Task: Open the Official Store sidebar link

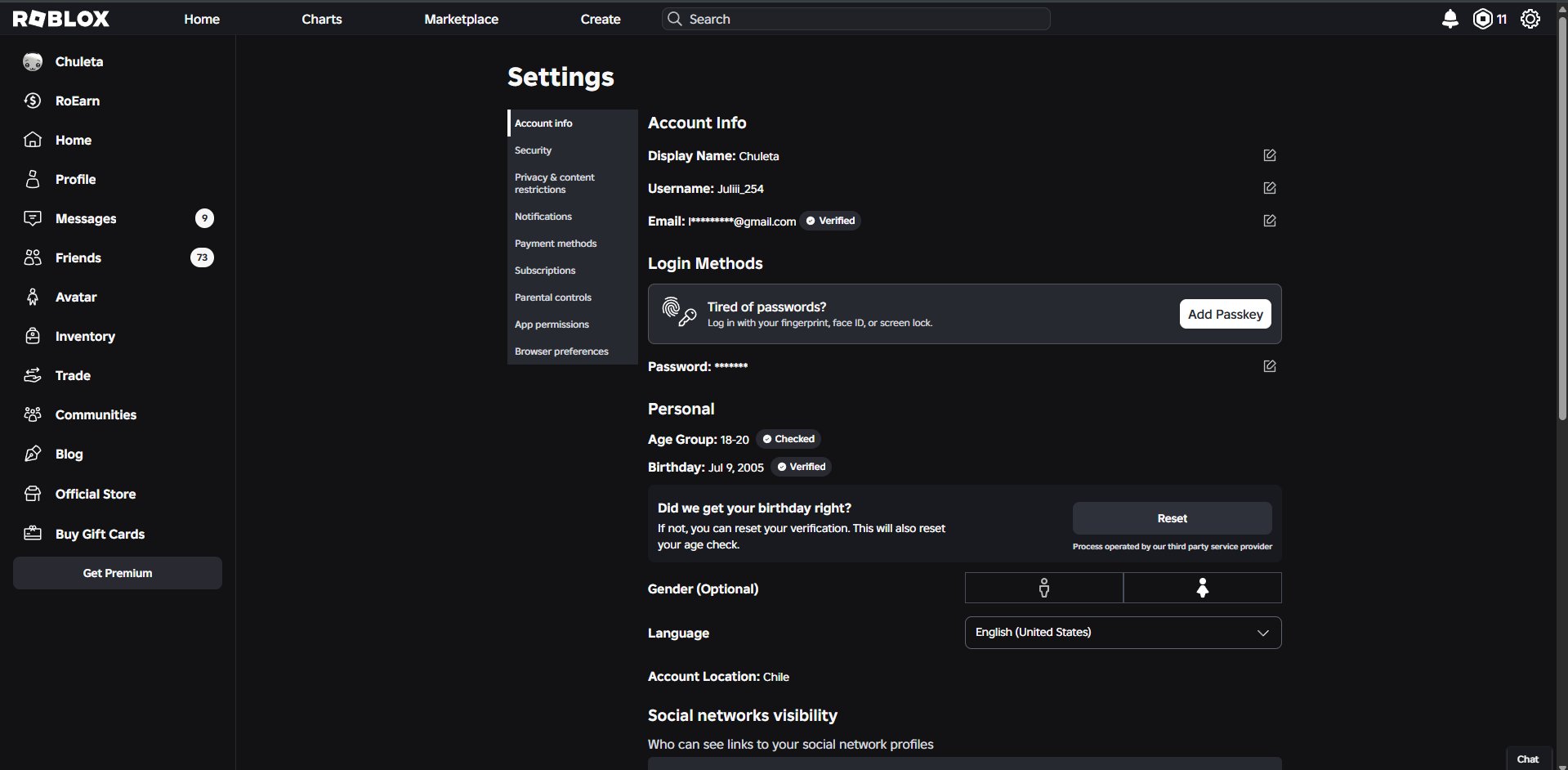Action: click(96, 495)
